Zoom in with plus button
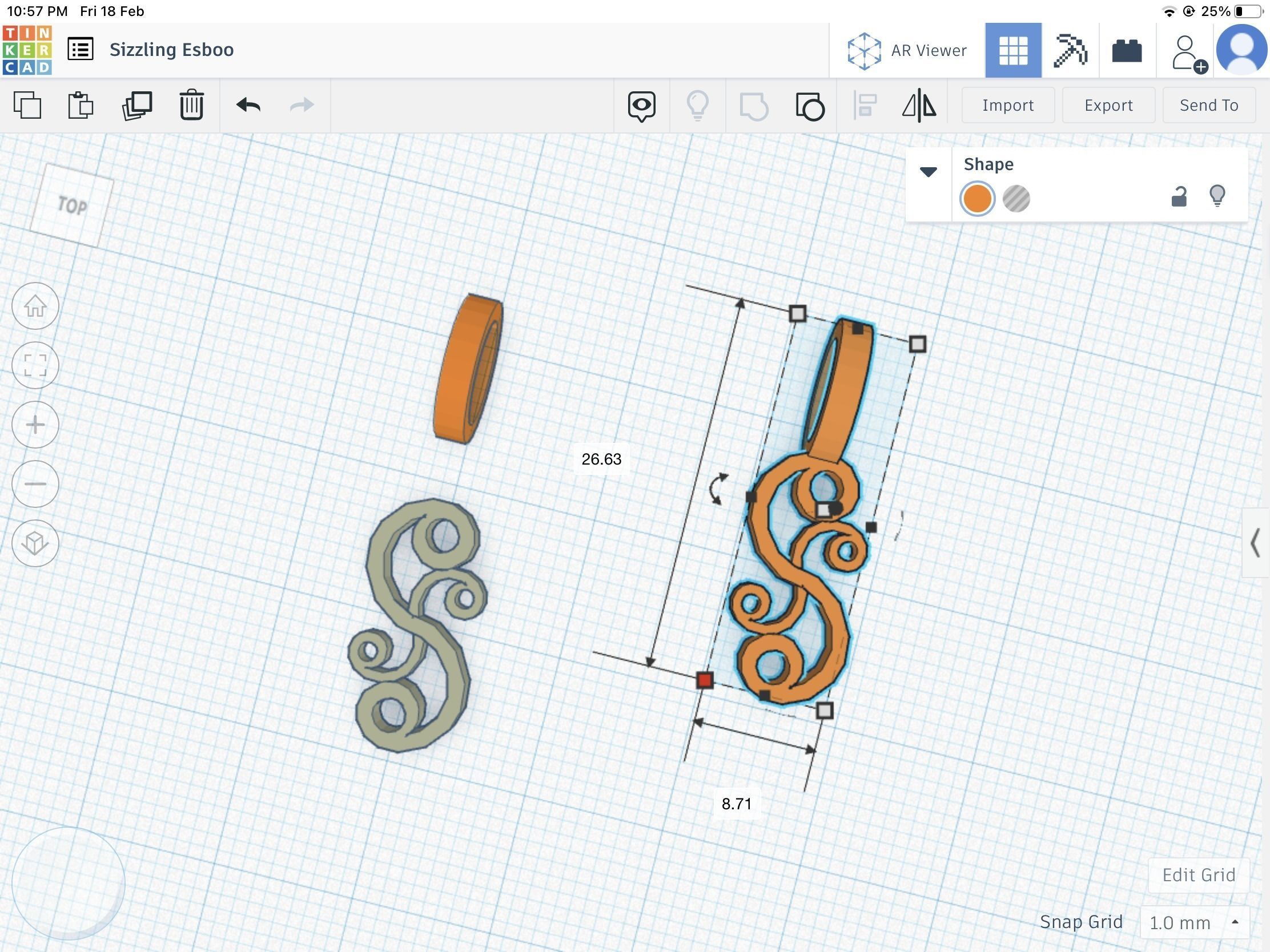The height and width of the screenshot is (952, 1270). point(35,425)
